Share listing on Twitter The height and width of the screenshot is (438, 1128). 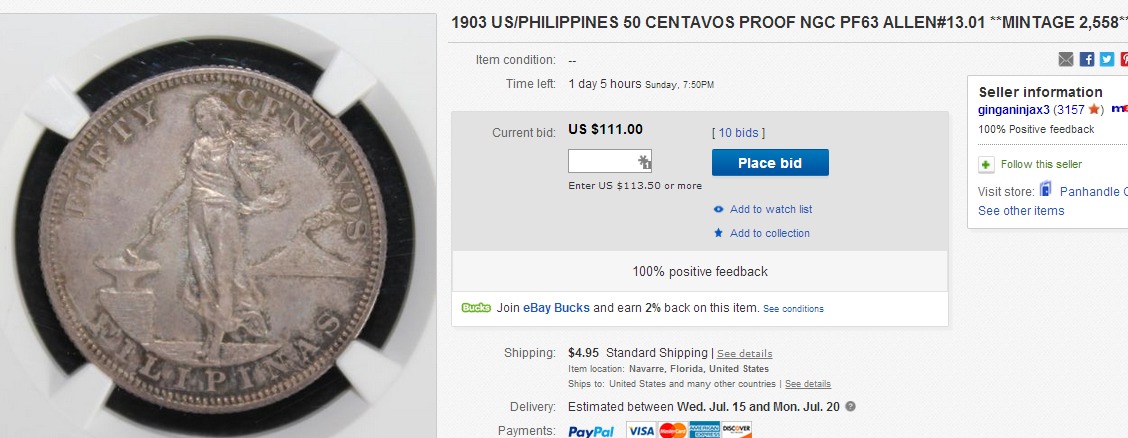[x=1107, y=60]
